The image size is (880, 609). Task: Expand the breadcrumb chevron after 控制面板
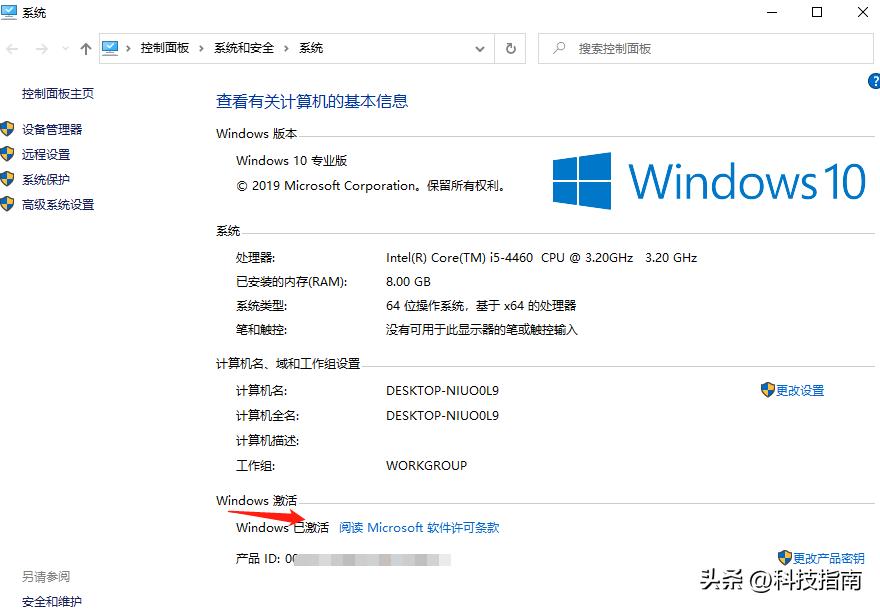202,47
